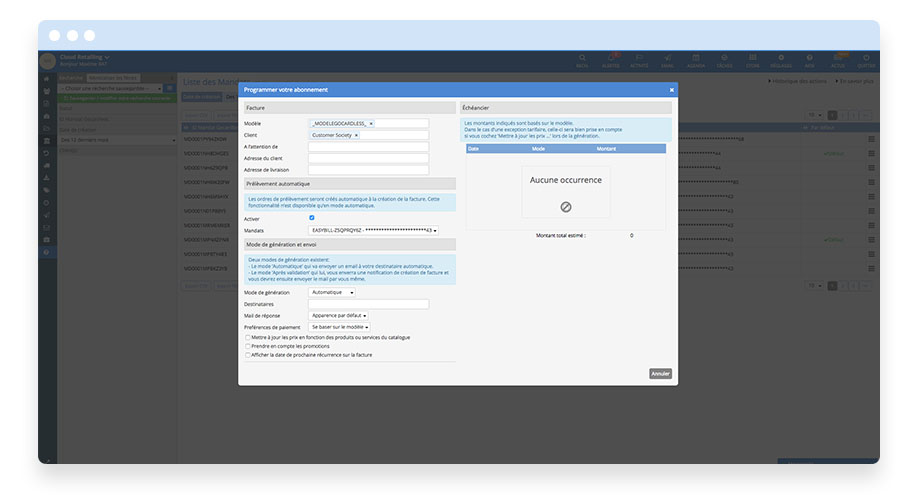
Task: Open the Store icon in top bar
Action: 752,60
